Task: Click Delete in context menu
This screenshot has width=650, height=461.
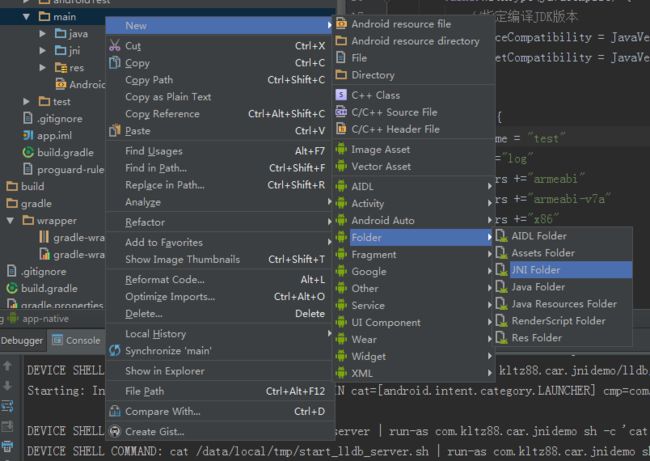Action: [220, 313]
